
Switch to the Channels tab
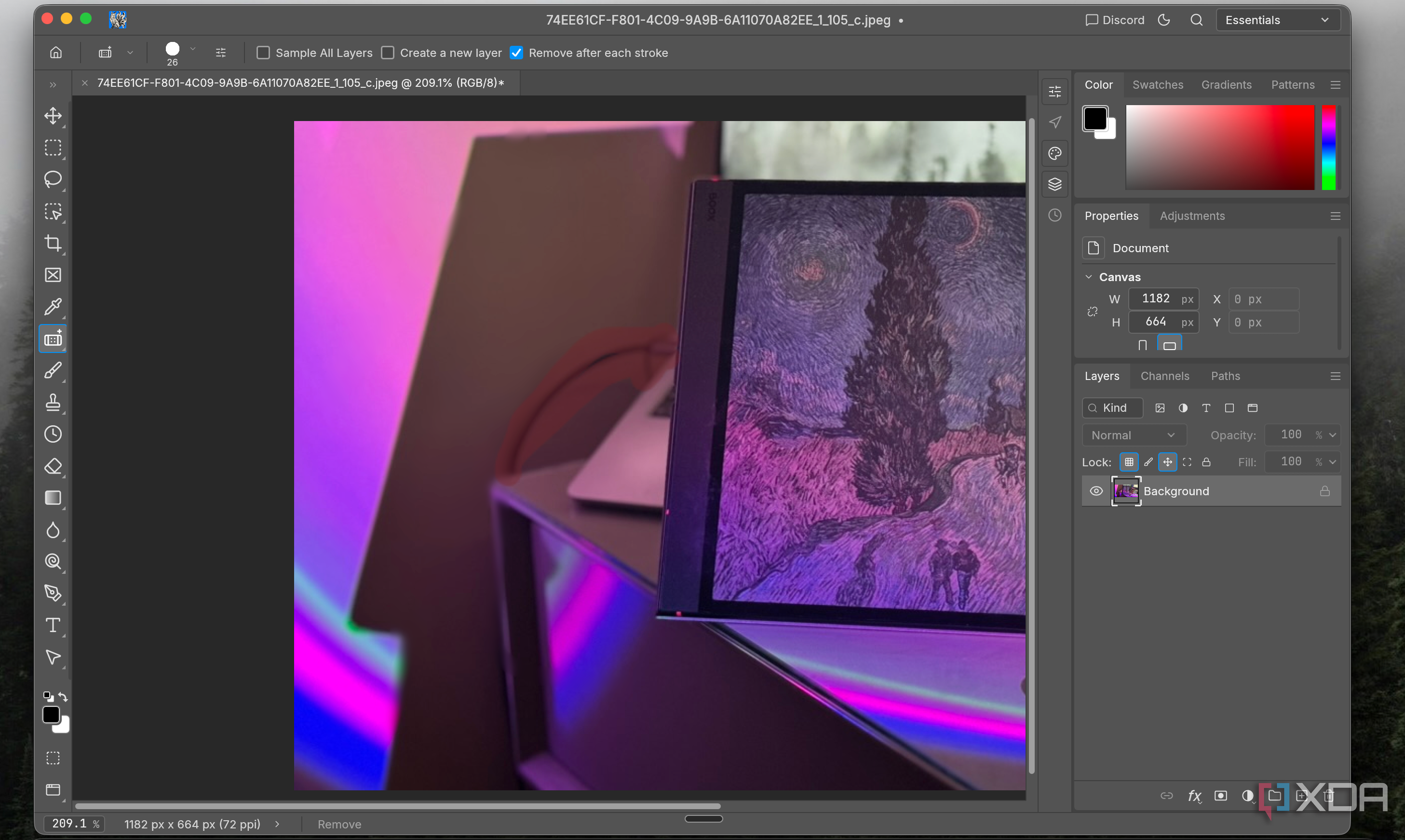(x=1164, y=377)
